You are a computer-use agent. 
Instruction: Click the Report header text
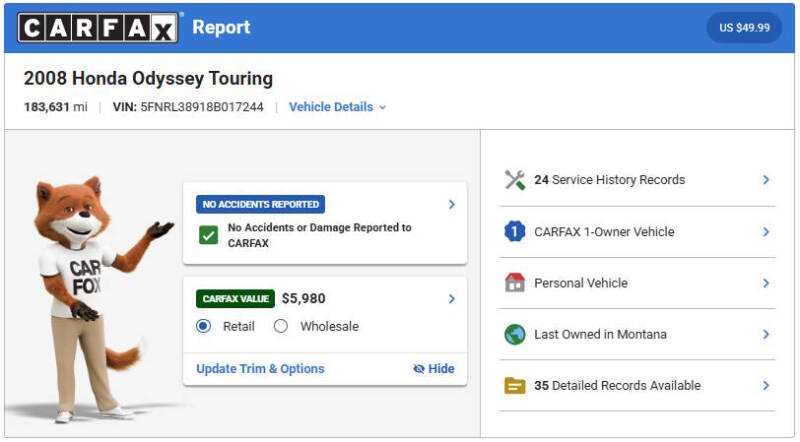pos(221,28)
